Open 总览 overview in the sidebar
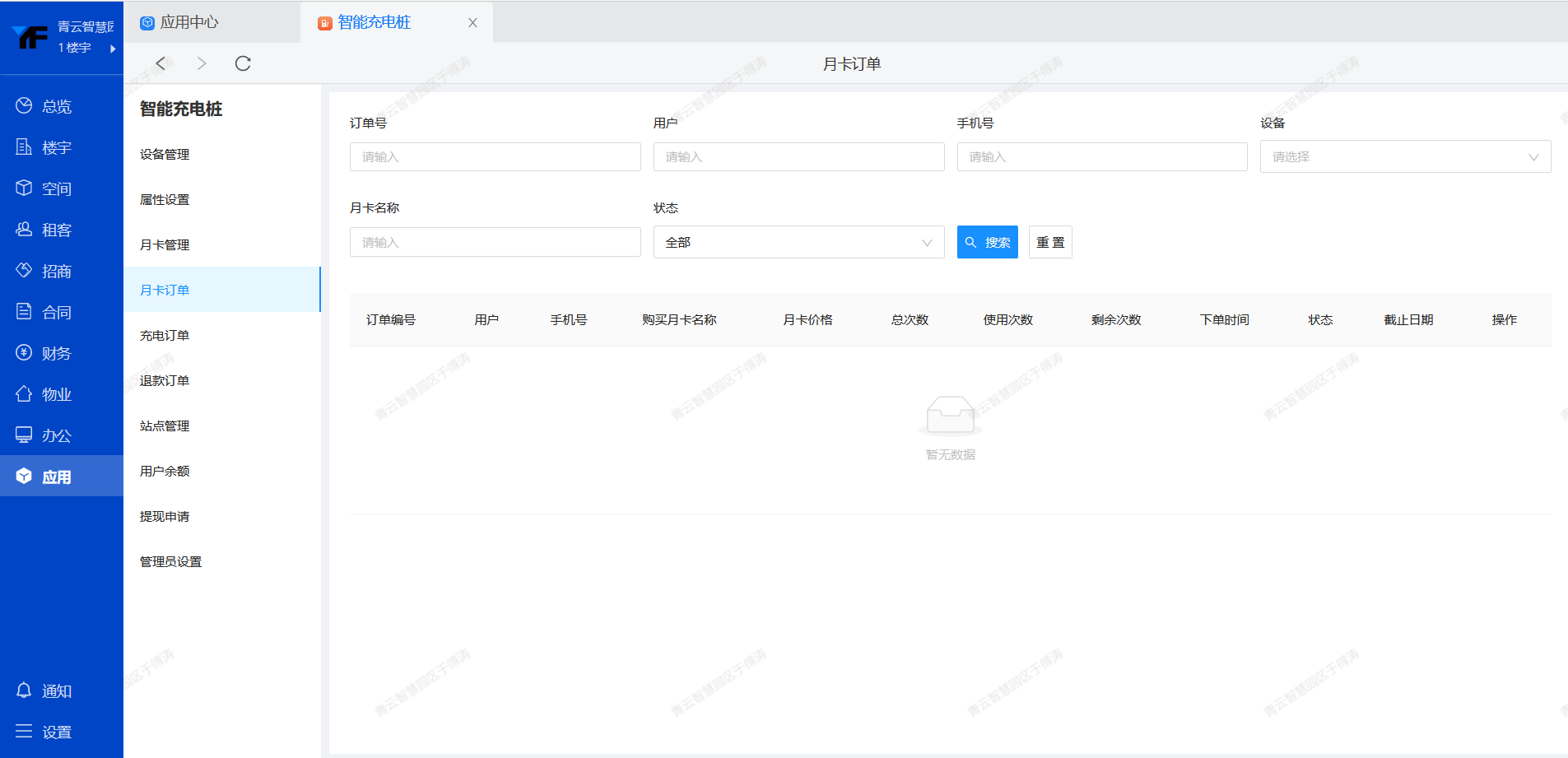 coord(56,106)
